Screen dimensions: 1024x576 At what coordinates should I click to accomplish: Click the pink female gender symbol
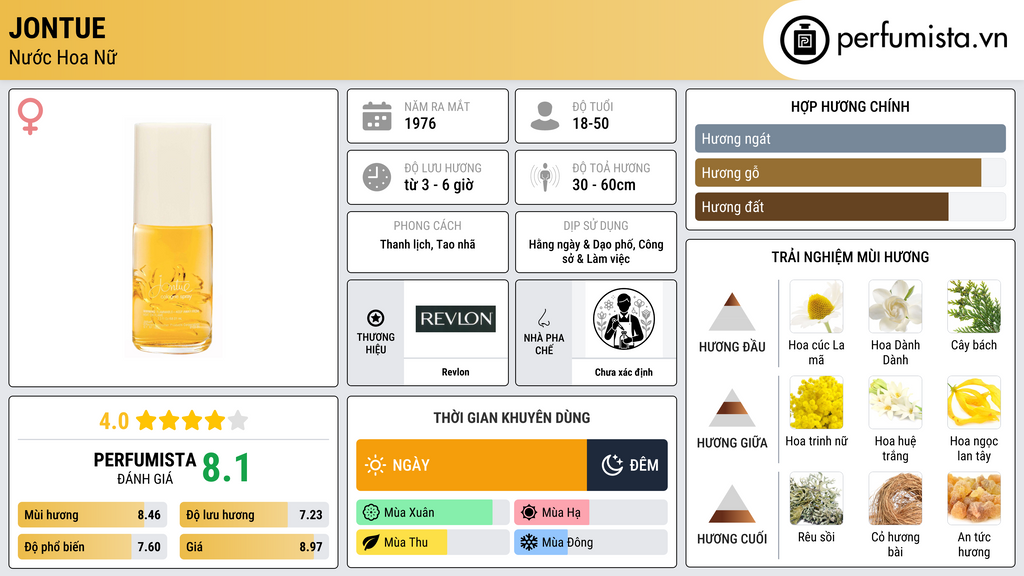(30, 116)
